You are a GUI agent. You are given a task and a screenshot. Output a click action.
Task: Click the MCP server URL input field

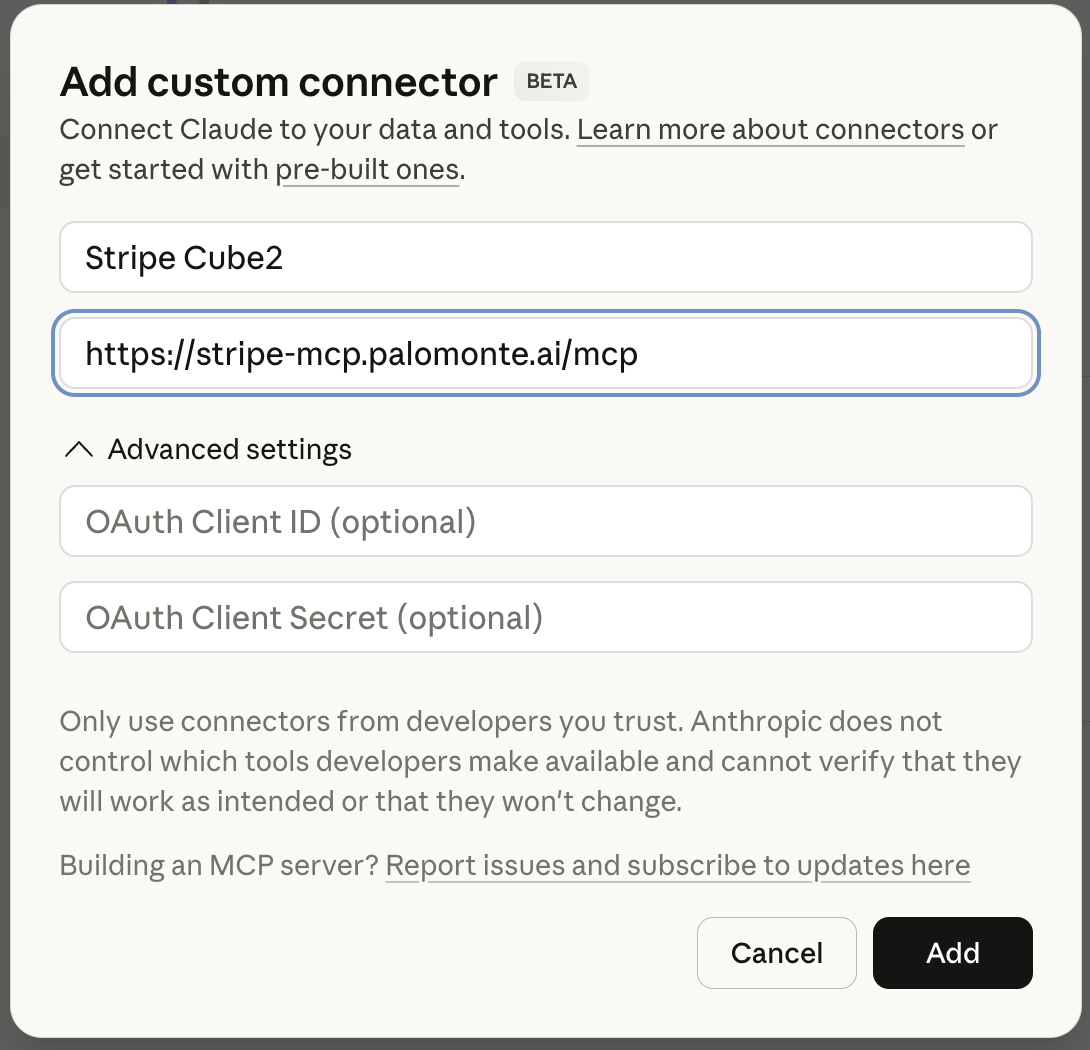tap(545, 353)
